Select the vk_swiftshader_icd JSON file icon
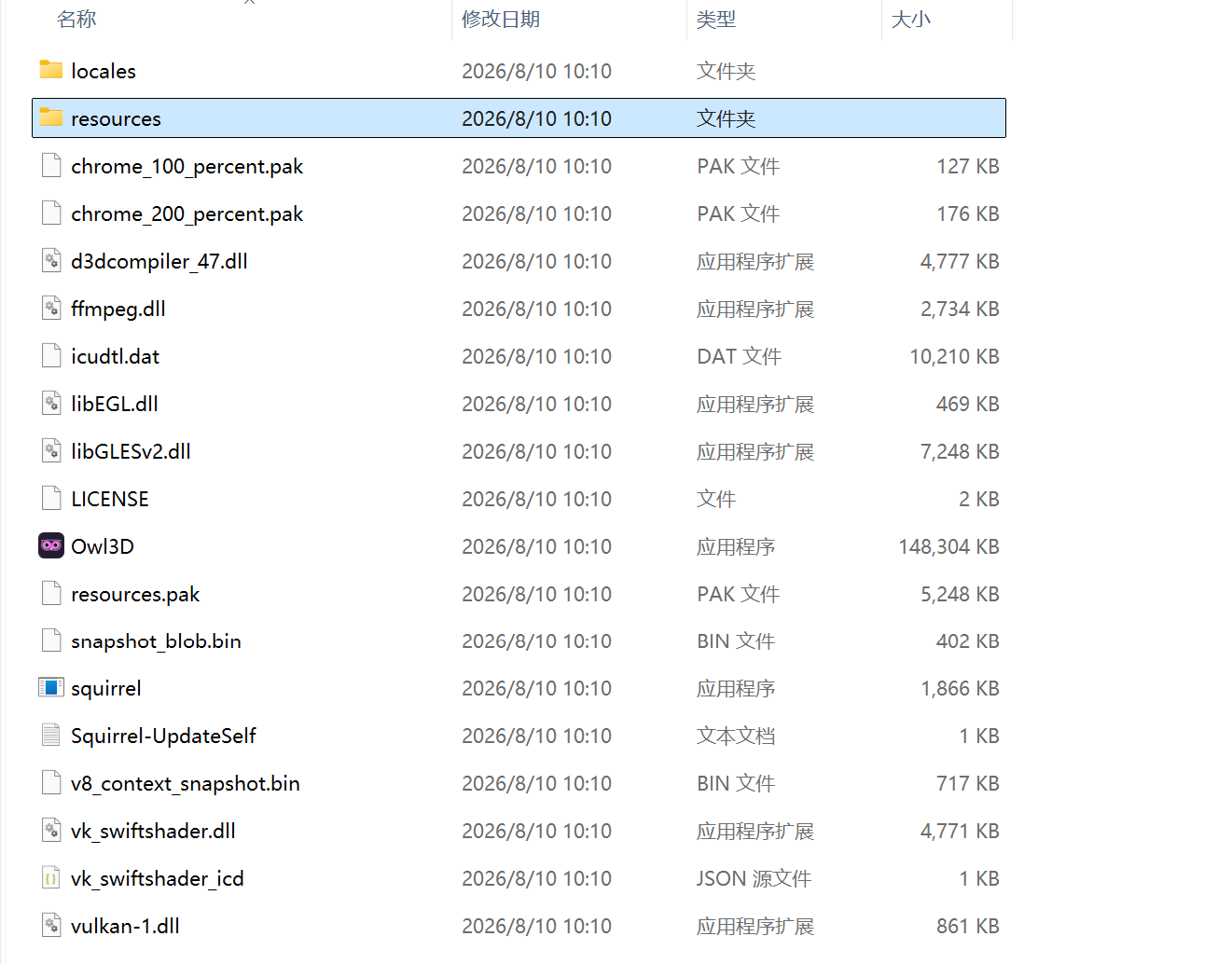1232x964 pixels. [x=51, y=878]
